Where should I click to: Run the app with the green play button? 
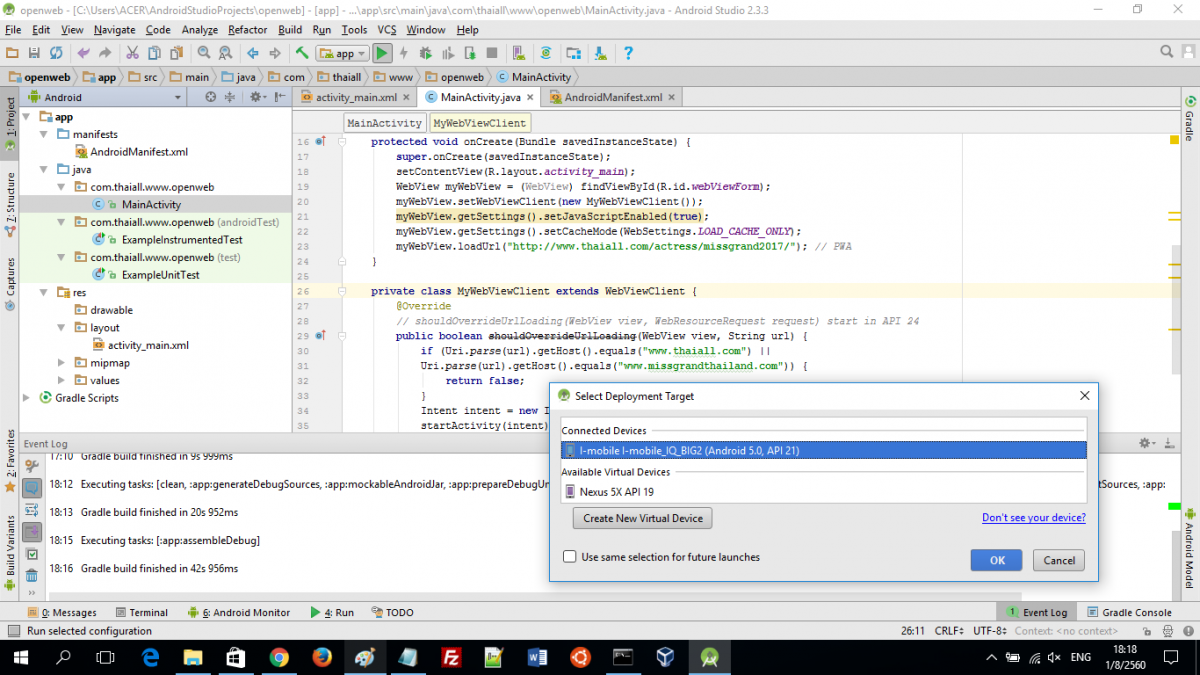point(382,53)
